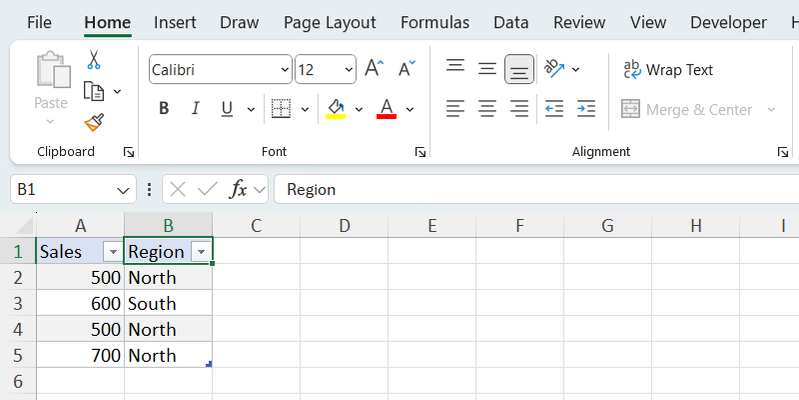Click the Orientation text angle icon
This screenshot has height=400, width=799.
click(x=555, y=69)
